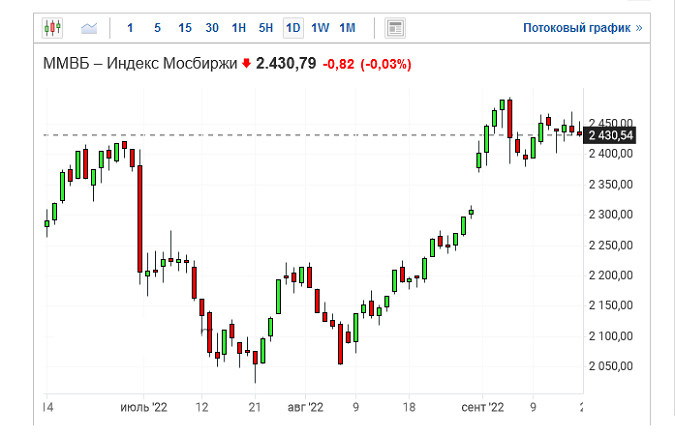Open the news panel icon in toolbar
Image resolution: width=675 pixels, height=434 pixels.
tap(395, 27)
